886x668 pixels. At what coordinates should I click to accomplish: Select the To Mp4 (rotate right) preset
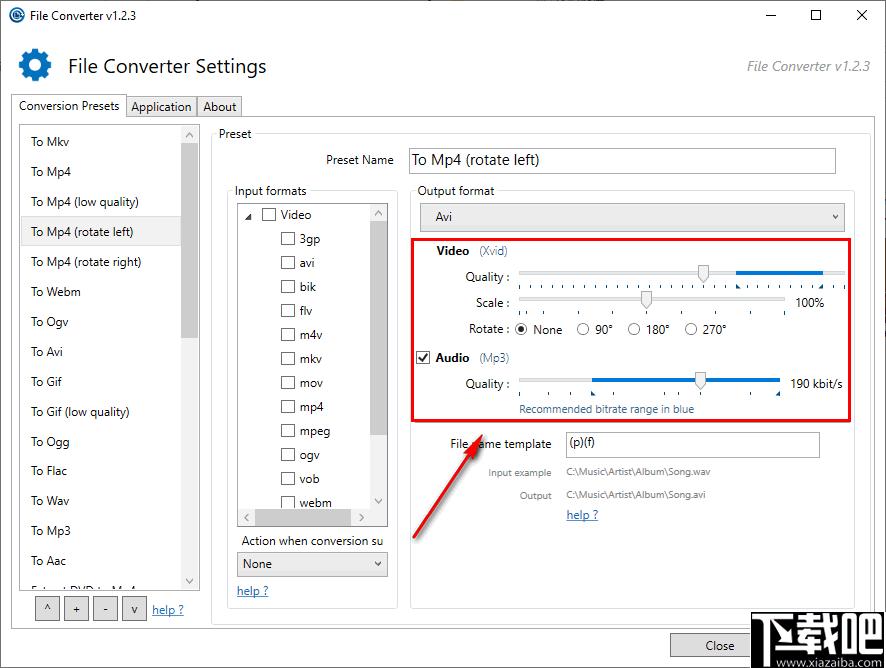[101, 262]
